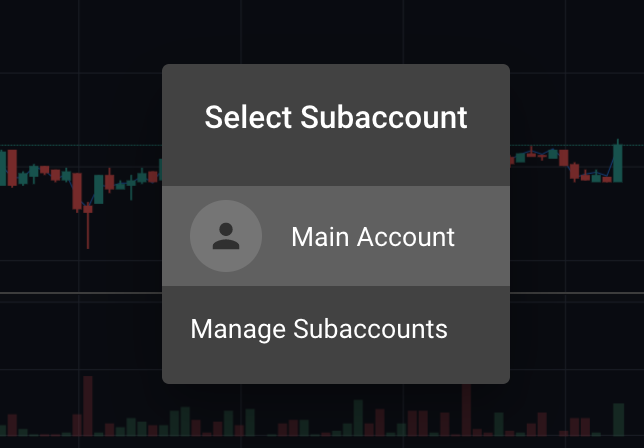The height and width of the screenshot is (448, 644).
Task: Click the person avatar icon beside Main Account
Action: (226, 237)
